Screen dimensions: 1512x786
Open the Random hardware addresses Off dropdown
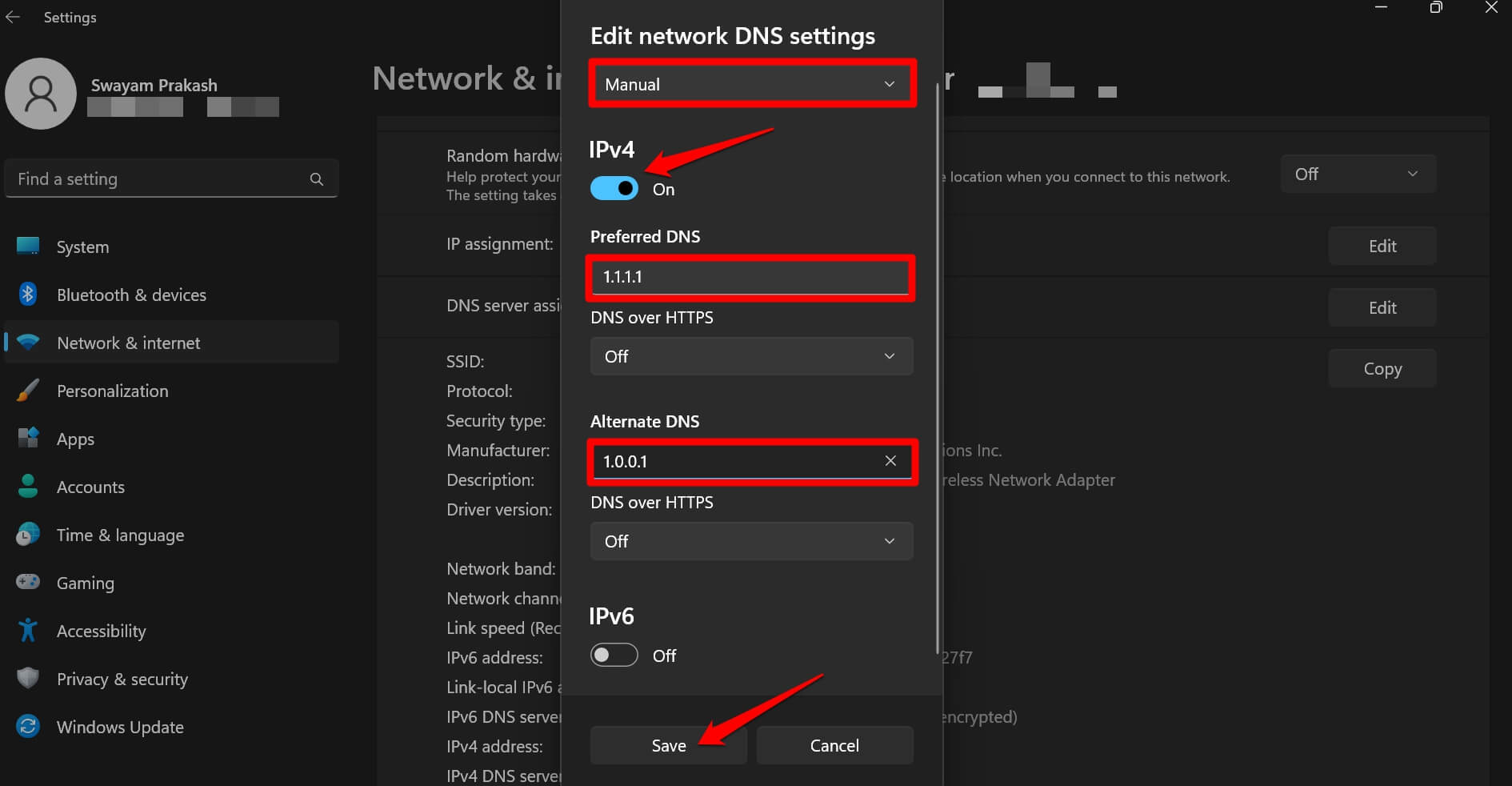(1358, 174)
